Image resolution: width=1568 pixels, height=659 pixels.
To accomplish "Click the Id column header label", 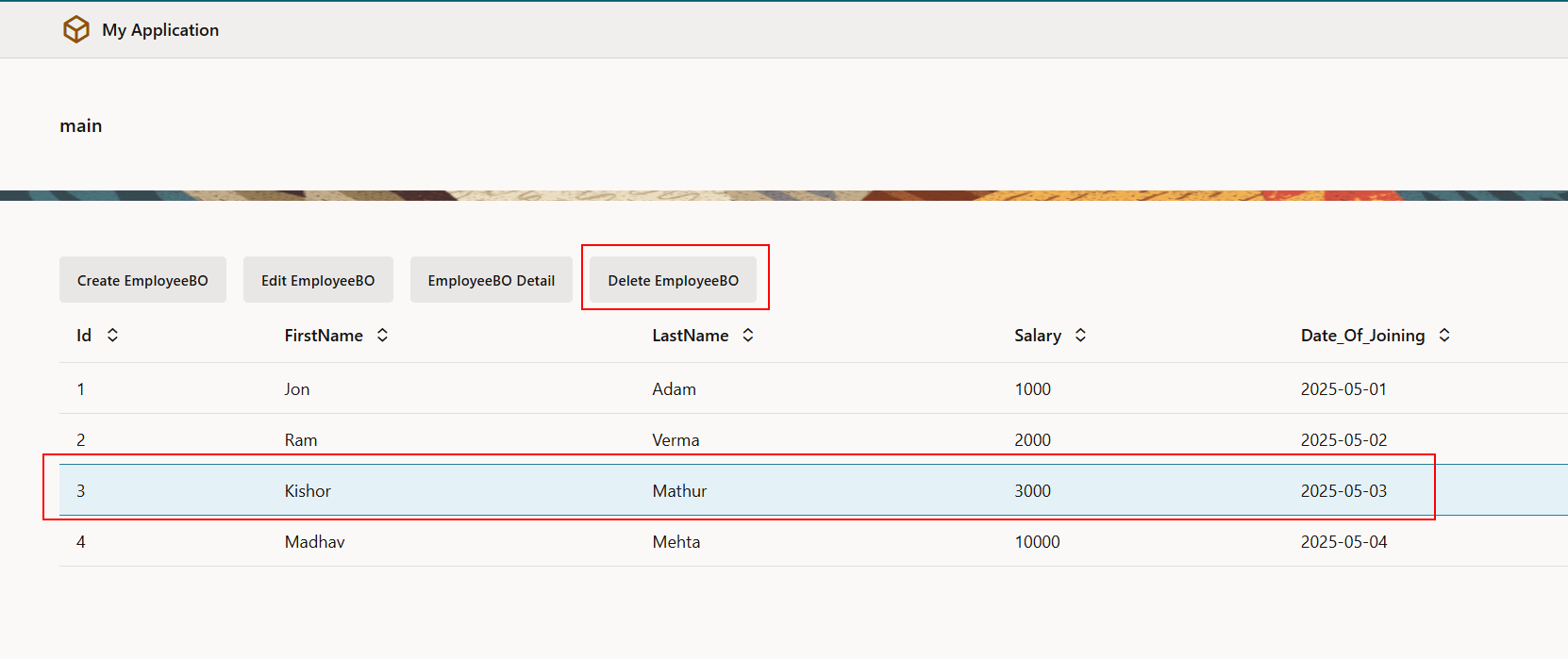I will 84,336.
